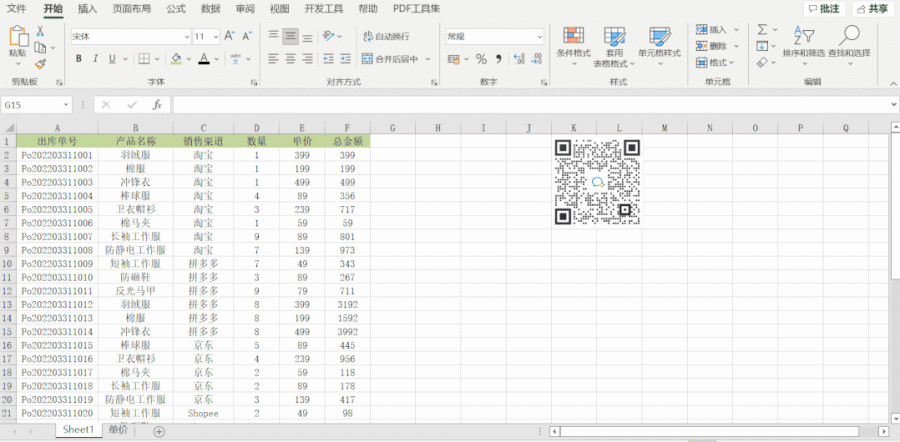
Task: Click the accounting number format icon
Action: click(454, 59)
